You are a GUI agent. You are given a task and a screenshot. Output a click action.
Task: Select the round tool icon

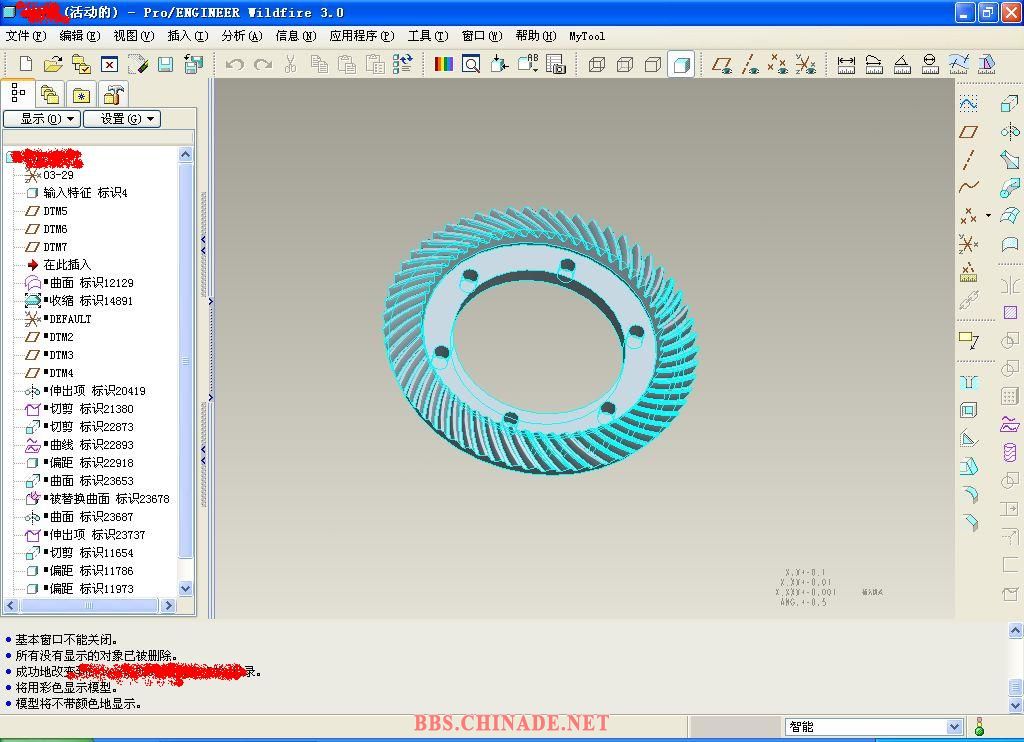970,494
